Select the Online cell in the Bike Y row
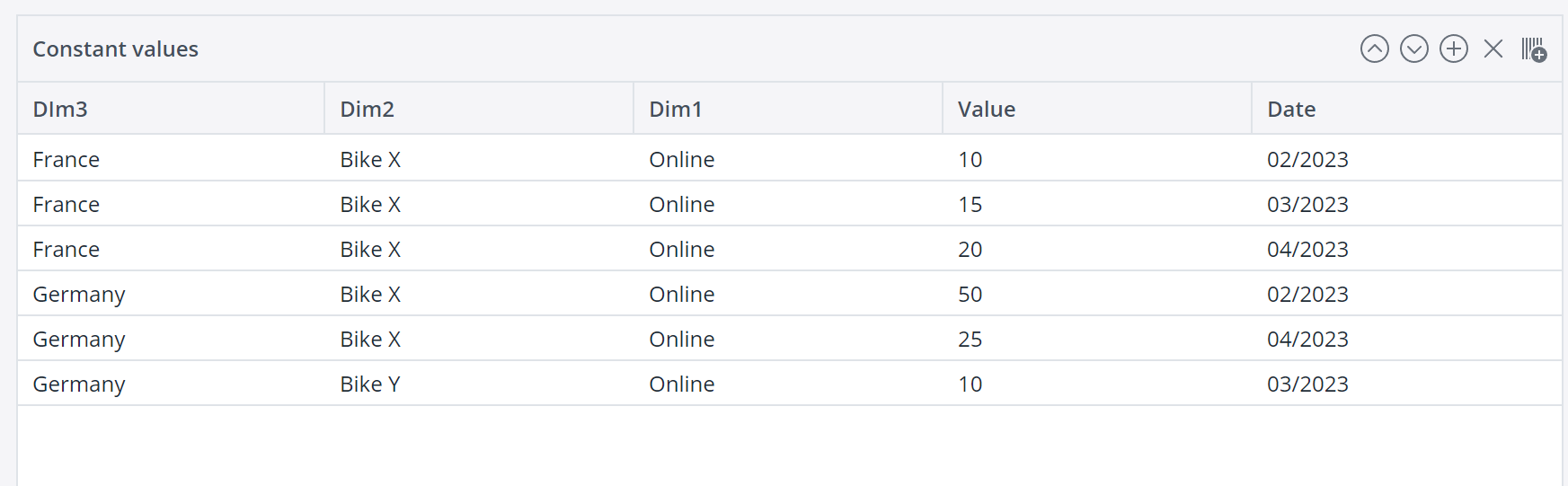Screen dimensions: 1568x486 [x=681, y=384]
